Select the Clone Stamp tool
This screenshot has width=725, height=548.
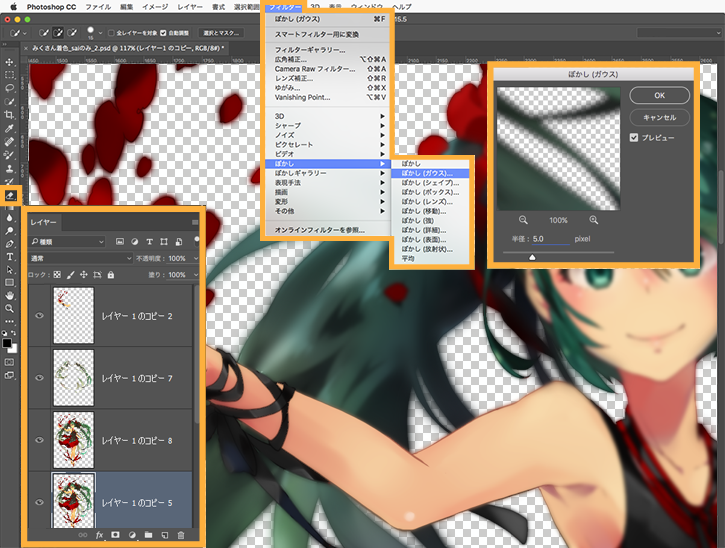pos(9,168)
